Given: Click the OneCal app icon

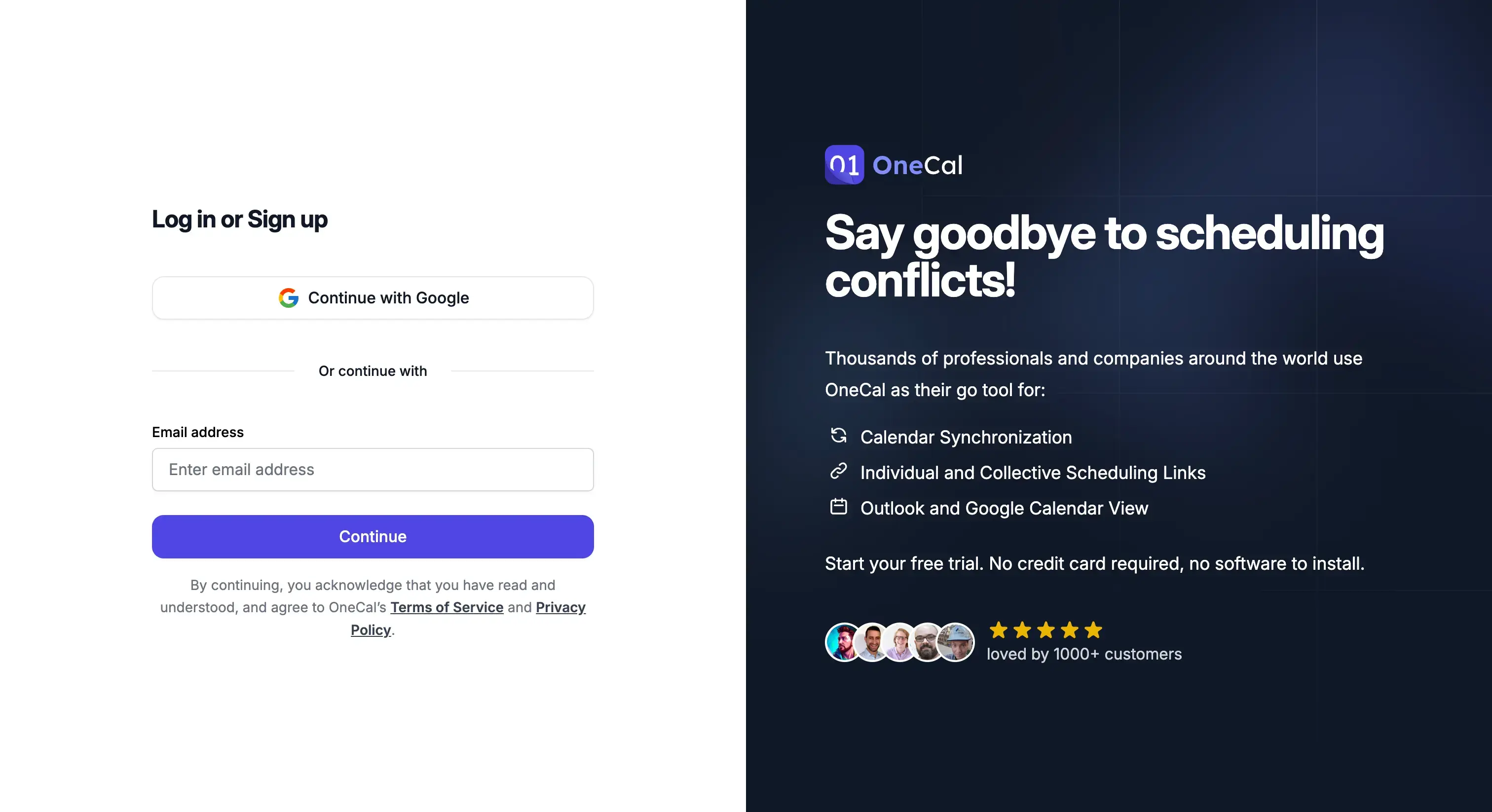Looking at the screenshot, I should coord(843,164).
